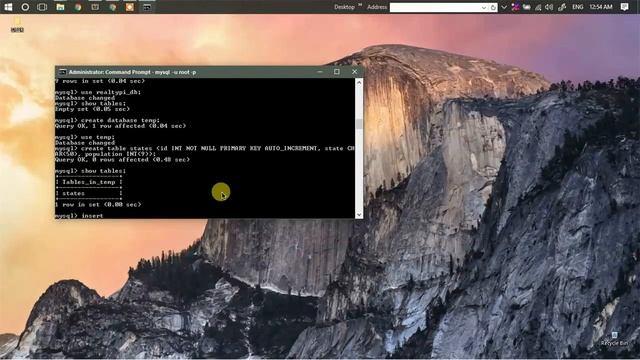Open the 12:54 AM clock flyout
Screen dimensions: 640x360
(x=601, y=7)
